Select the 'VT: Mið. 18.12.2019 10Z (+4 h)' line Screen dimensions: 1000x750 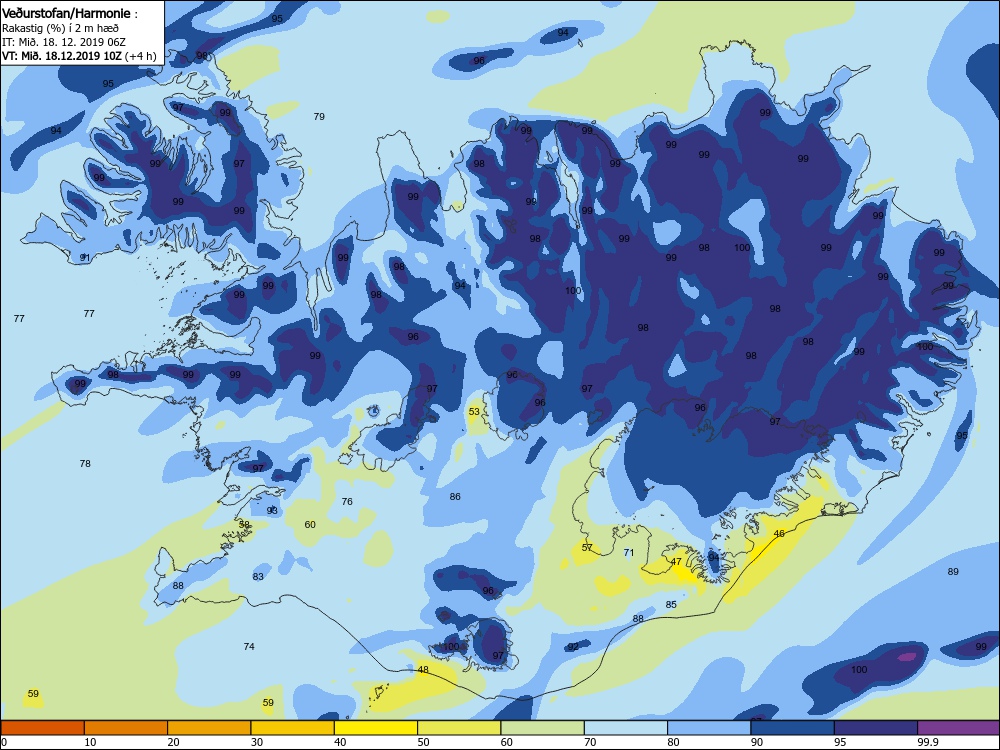[79, 56]
